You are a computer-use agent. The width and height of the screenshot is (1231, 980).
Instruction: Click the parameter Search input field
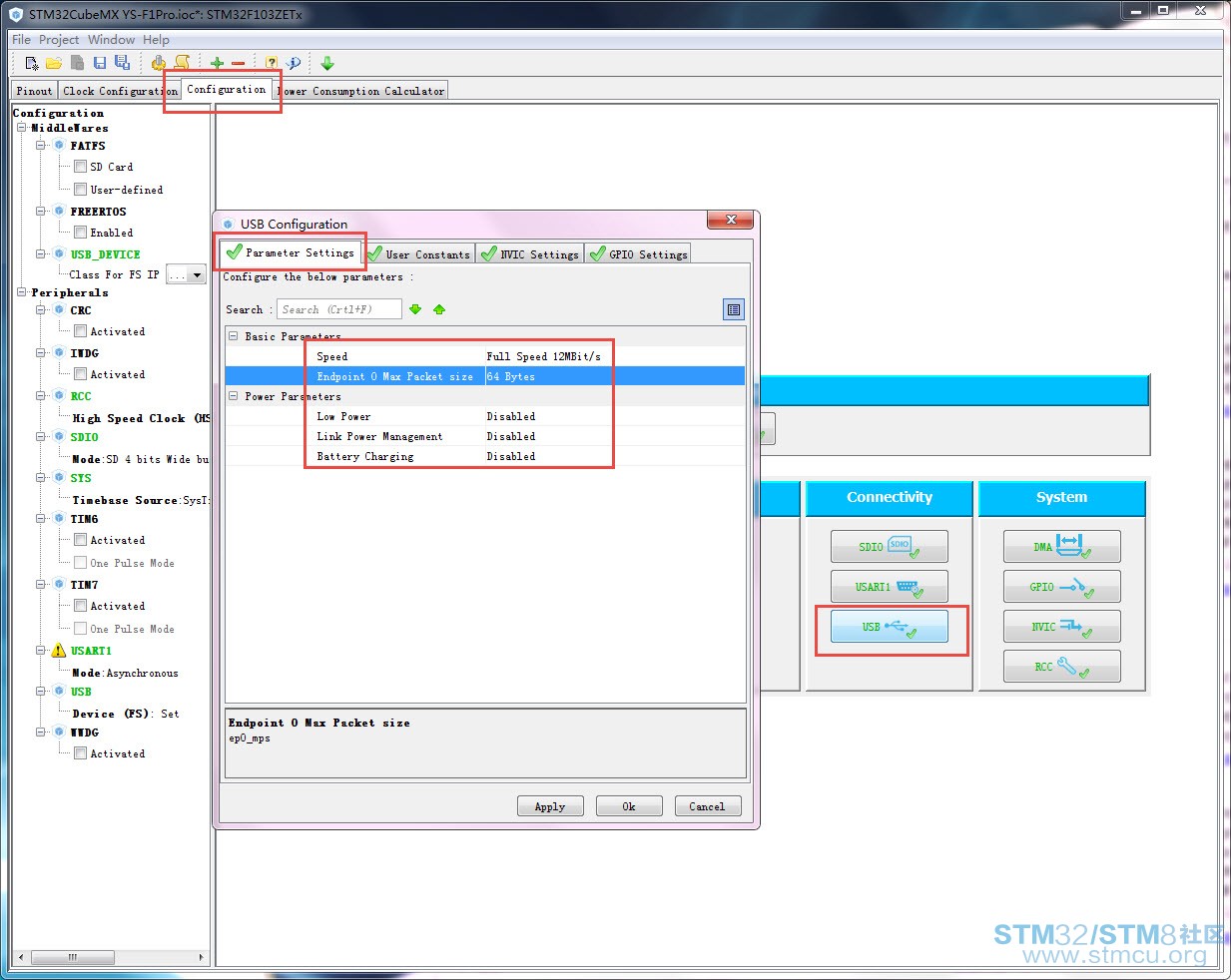point(339,309)
